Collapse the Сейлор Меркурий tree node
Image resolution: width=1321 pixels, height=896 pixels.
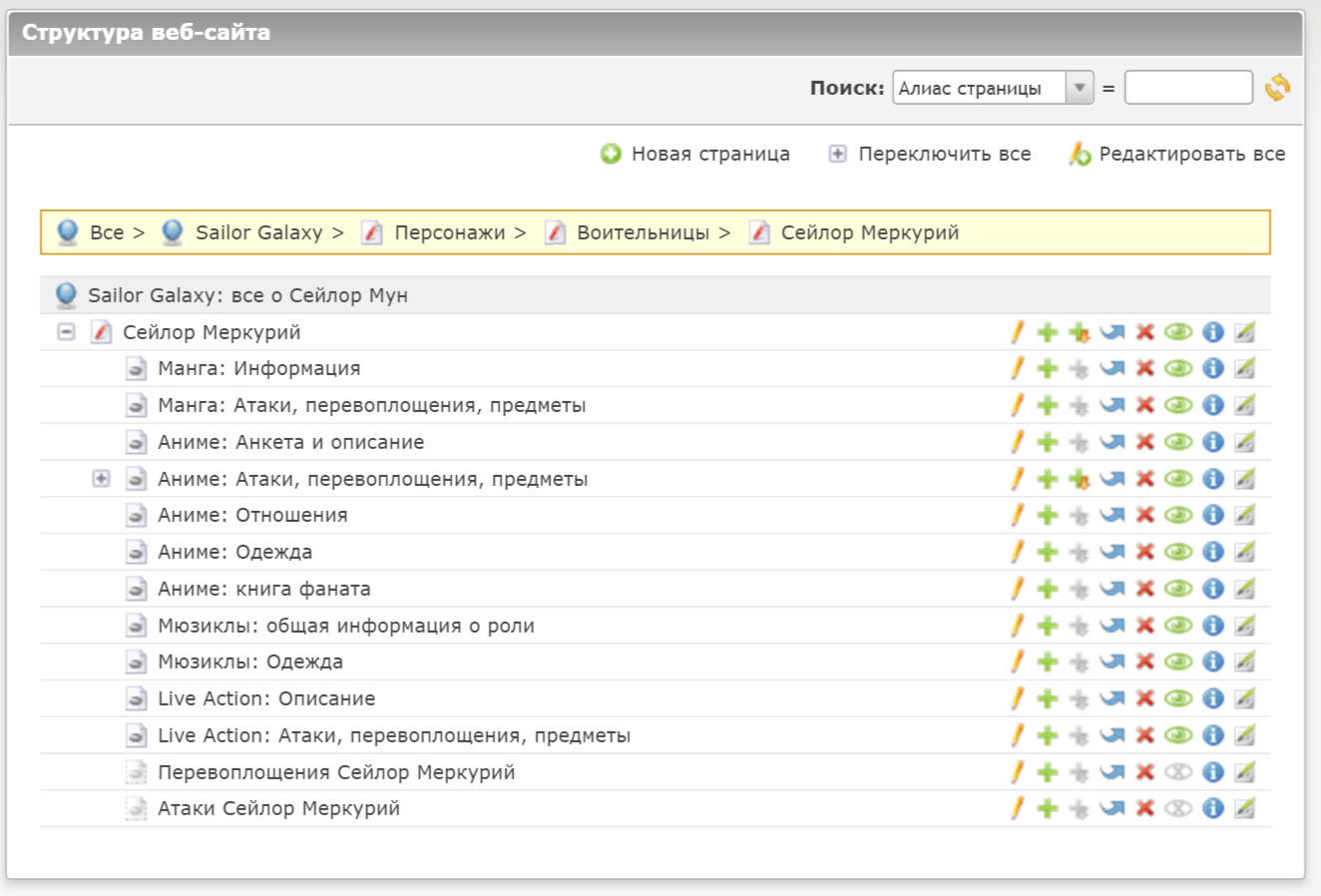click(66, 332)
